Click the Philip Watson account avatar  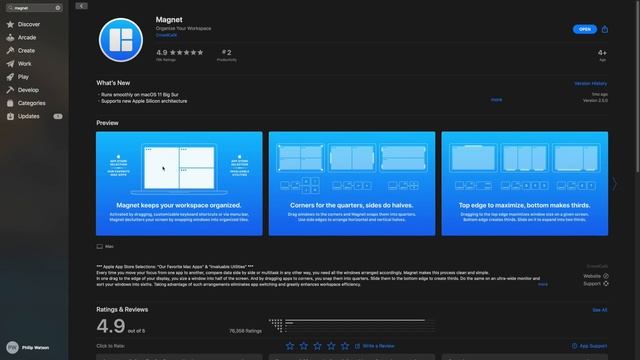[13, 347]
